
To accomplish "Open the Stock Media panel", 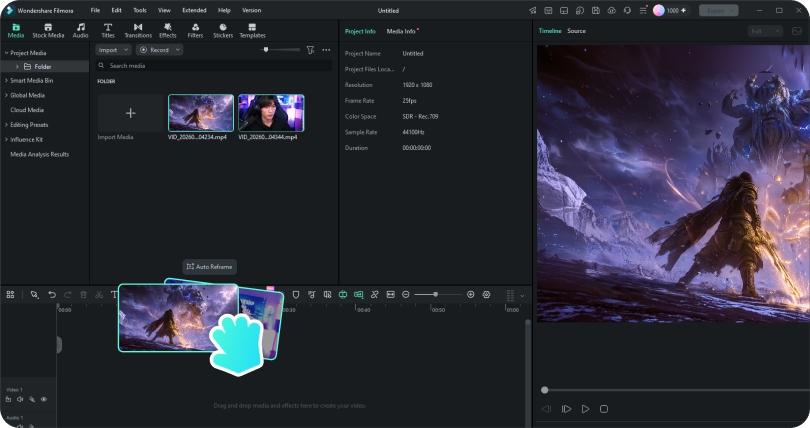I will pyautogui.click(x=48, y=30).
